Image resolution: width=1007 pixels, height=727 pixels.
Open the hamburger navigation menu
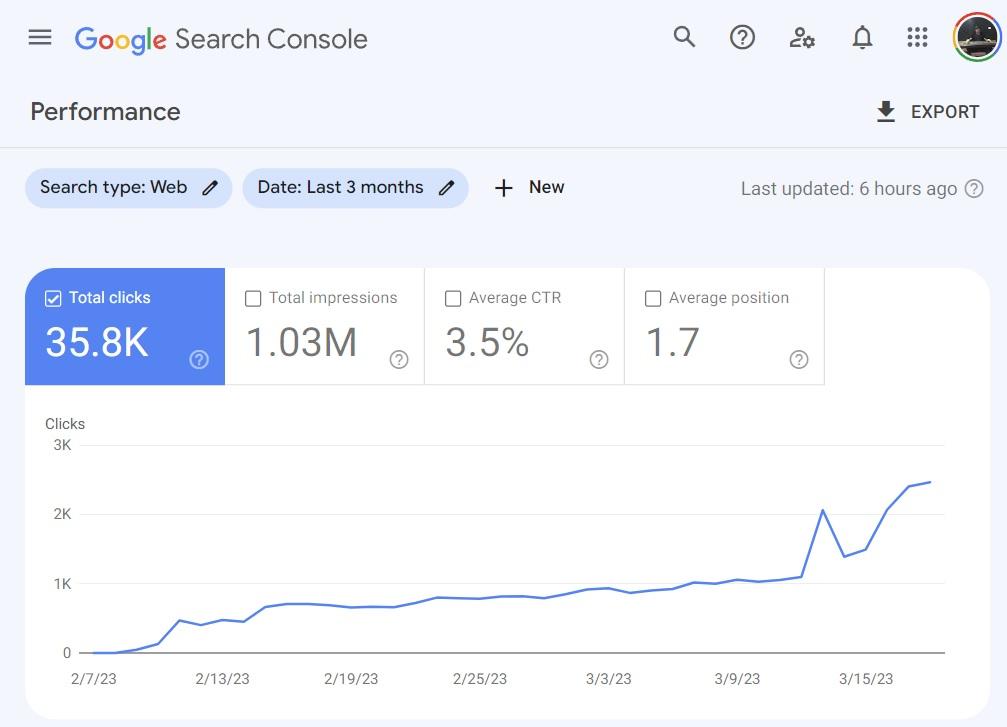pyautogui.click(x=40, y=38)
